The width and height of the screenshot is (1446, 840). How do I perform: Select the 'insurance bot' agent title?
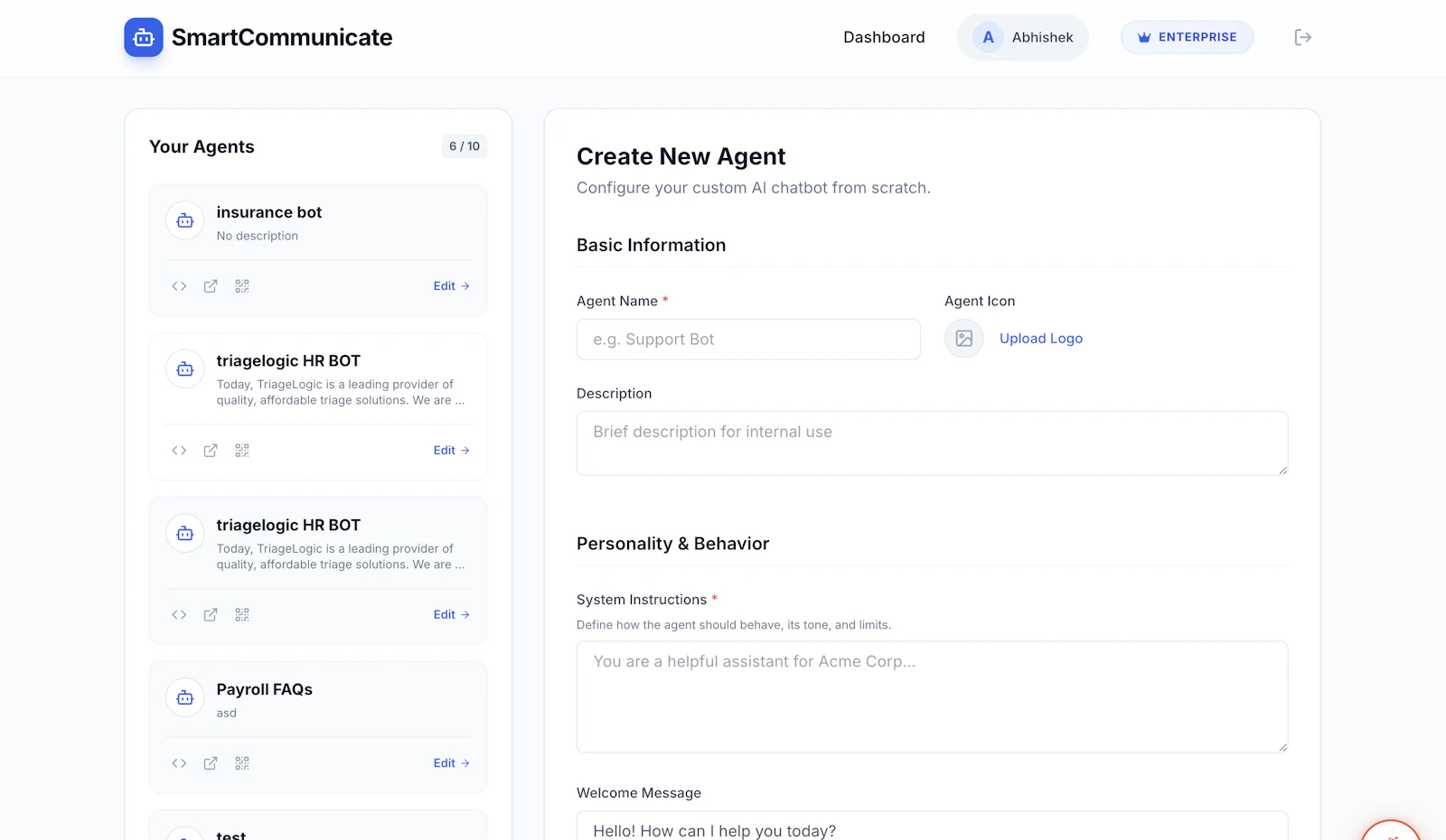[269, 212]
